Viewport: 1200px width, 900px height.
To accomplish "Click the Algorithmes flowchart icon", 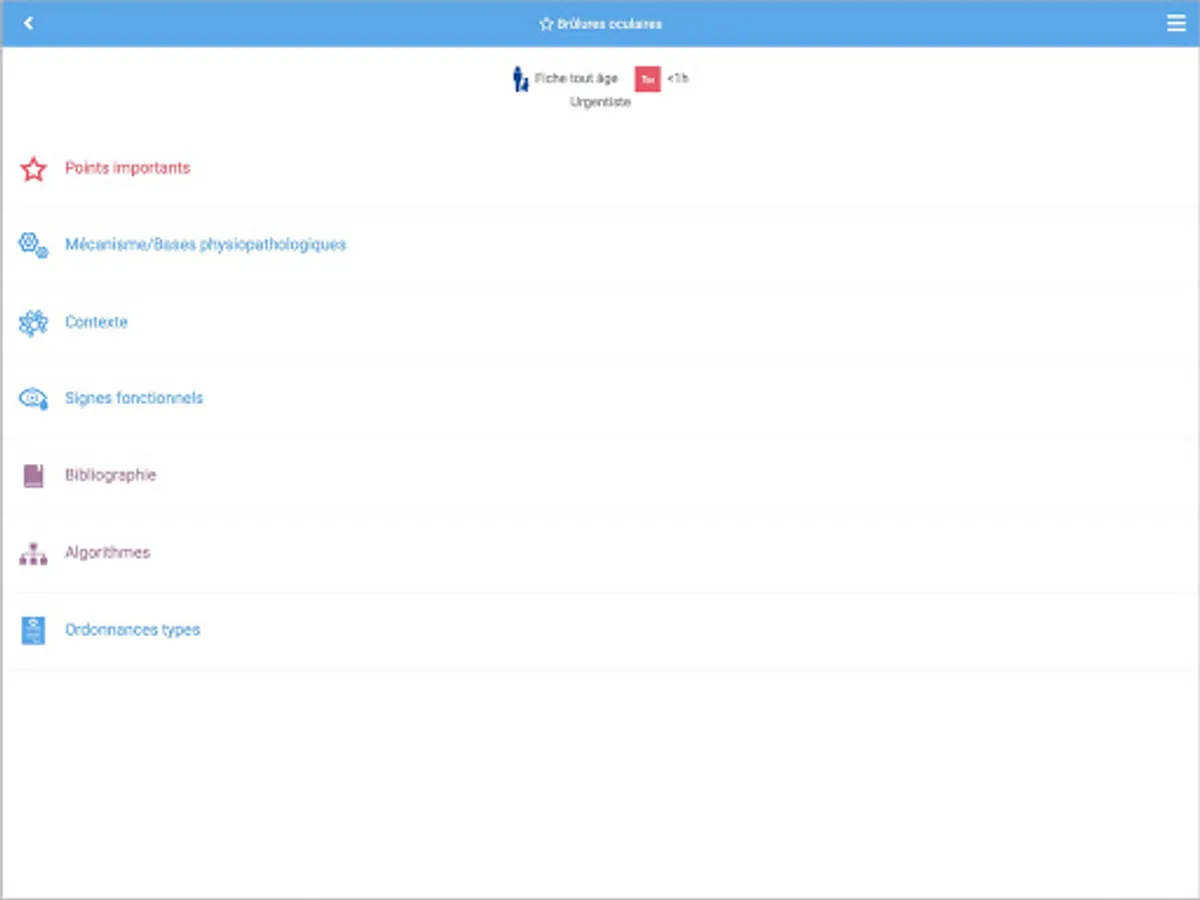I will (33, 553).
